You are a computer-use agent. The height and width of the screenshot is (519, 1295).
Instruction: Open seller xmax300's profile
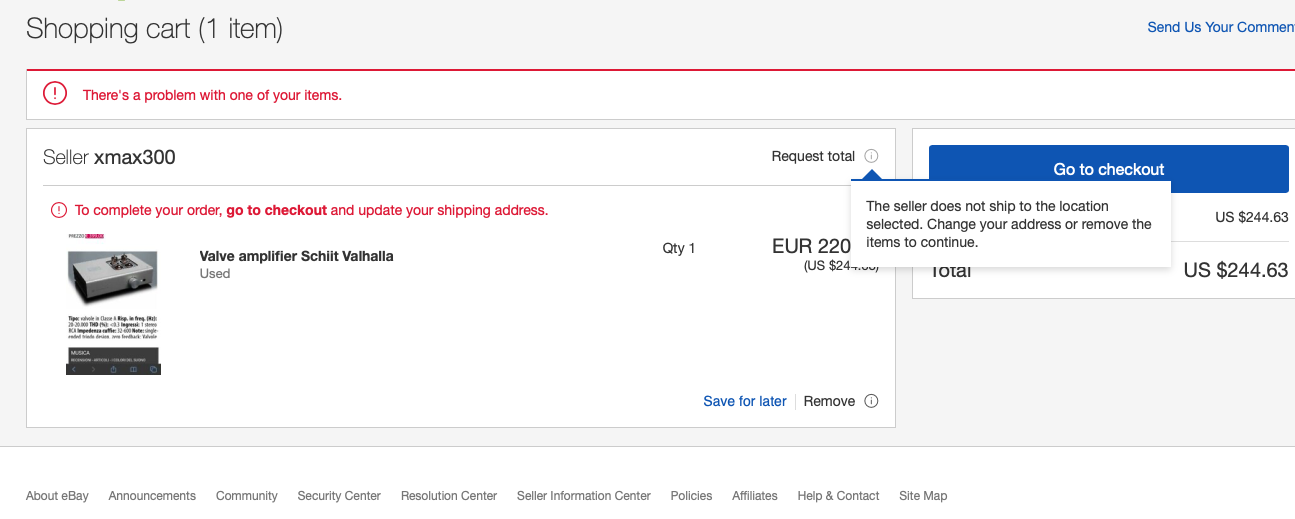click(x=135, y=157)
